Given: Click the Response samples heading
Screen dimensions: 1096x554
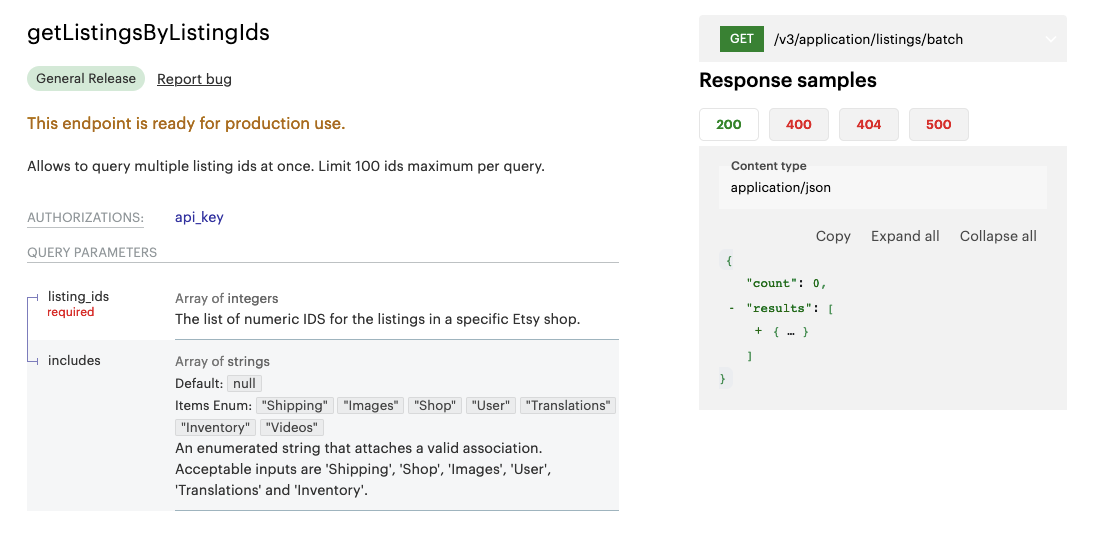Looking at the screenshot, I should [x=788, y=80].
